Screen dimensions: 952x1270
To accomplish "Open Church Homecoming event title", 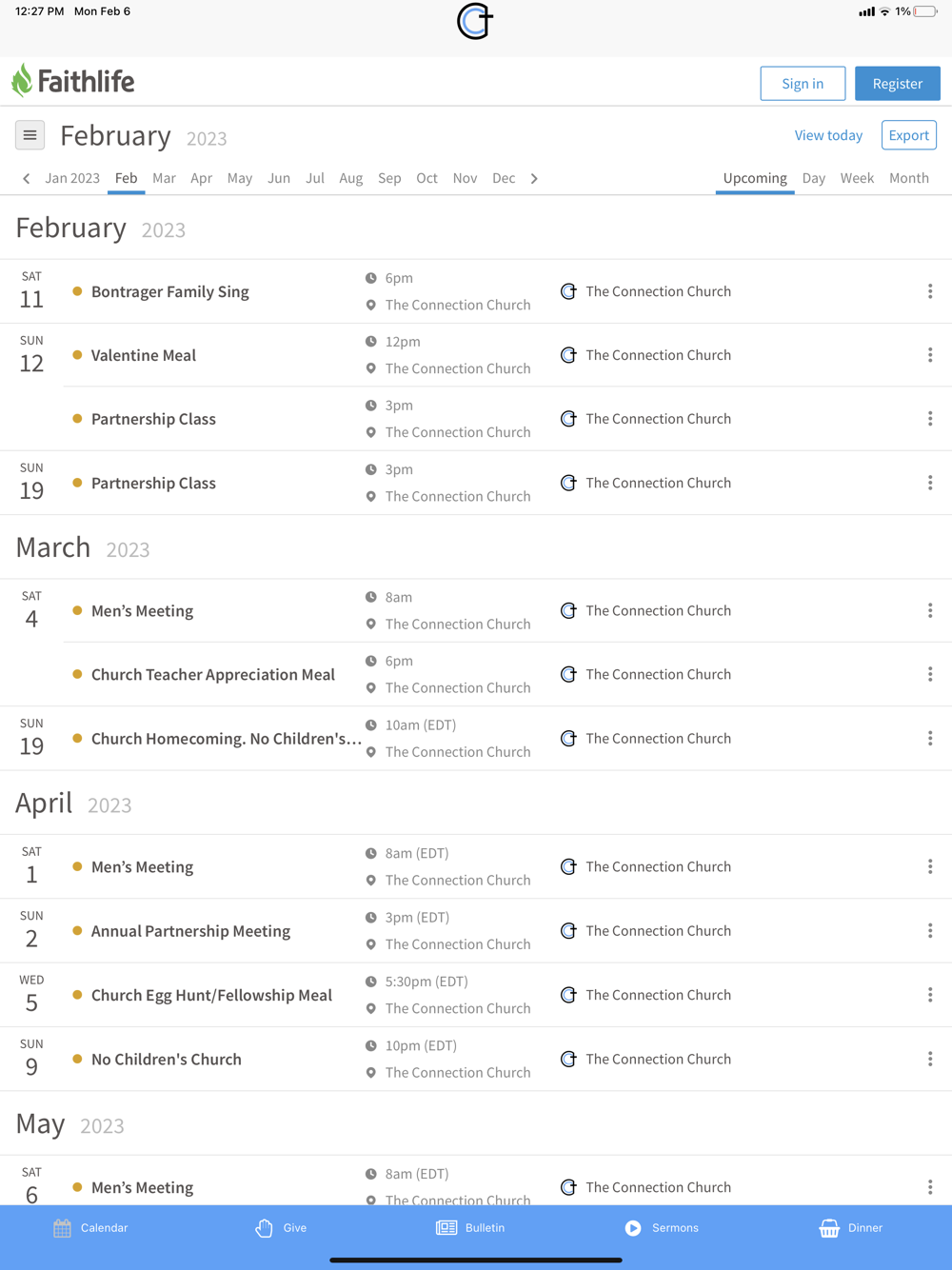I will pos(227,739).
